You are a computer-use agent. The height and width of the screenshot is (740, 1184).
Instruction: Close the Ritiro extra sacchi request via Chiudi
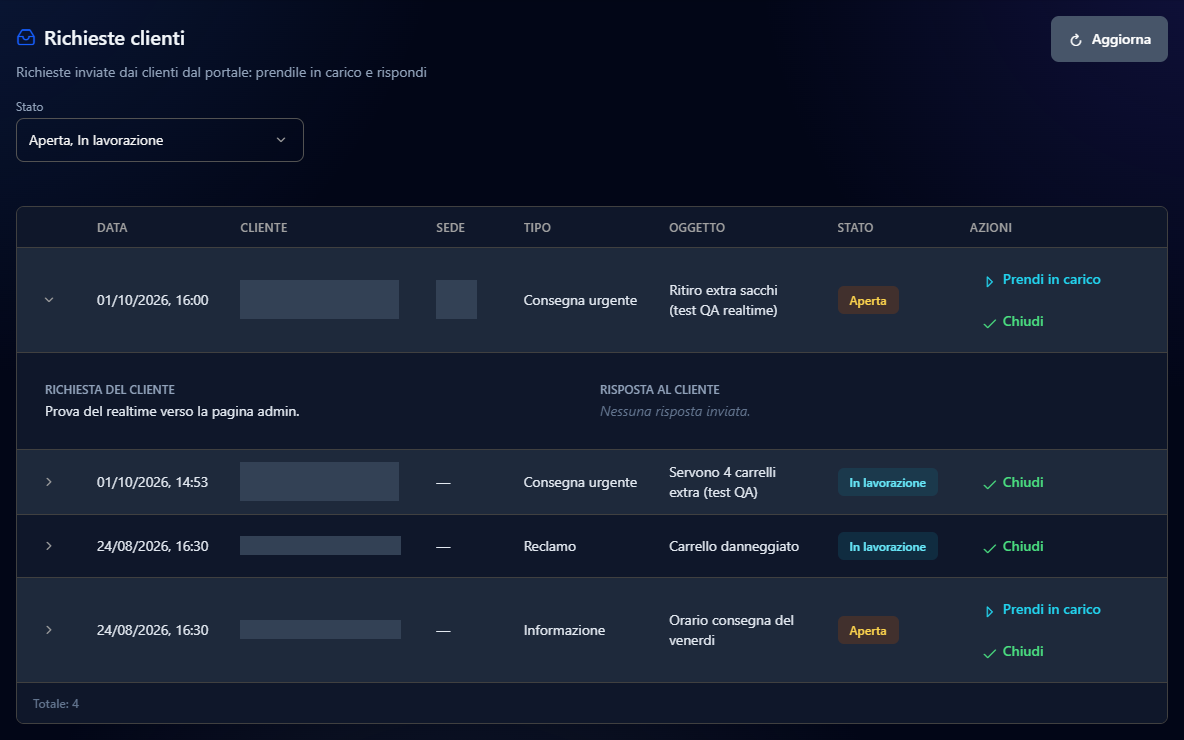[x=1013, y=322]
